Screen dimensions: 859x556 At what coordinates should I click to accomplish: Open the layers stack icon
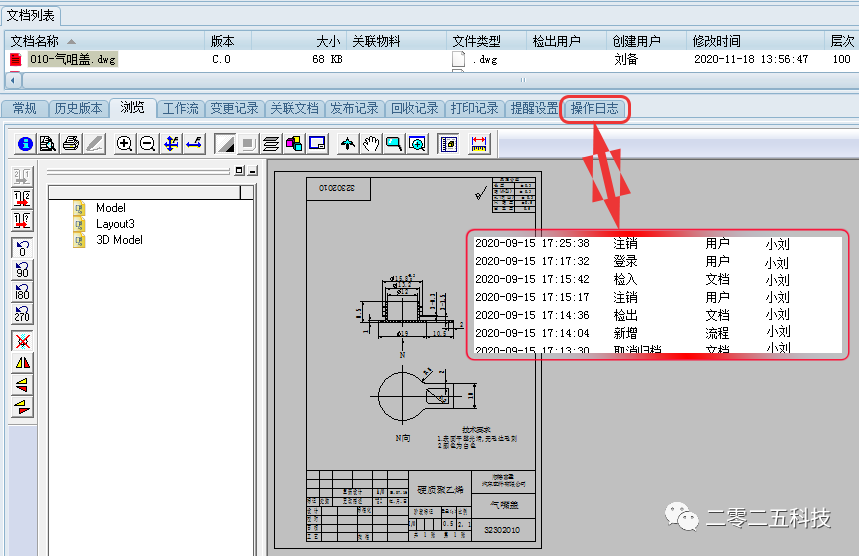pos(271,144)
